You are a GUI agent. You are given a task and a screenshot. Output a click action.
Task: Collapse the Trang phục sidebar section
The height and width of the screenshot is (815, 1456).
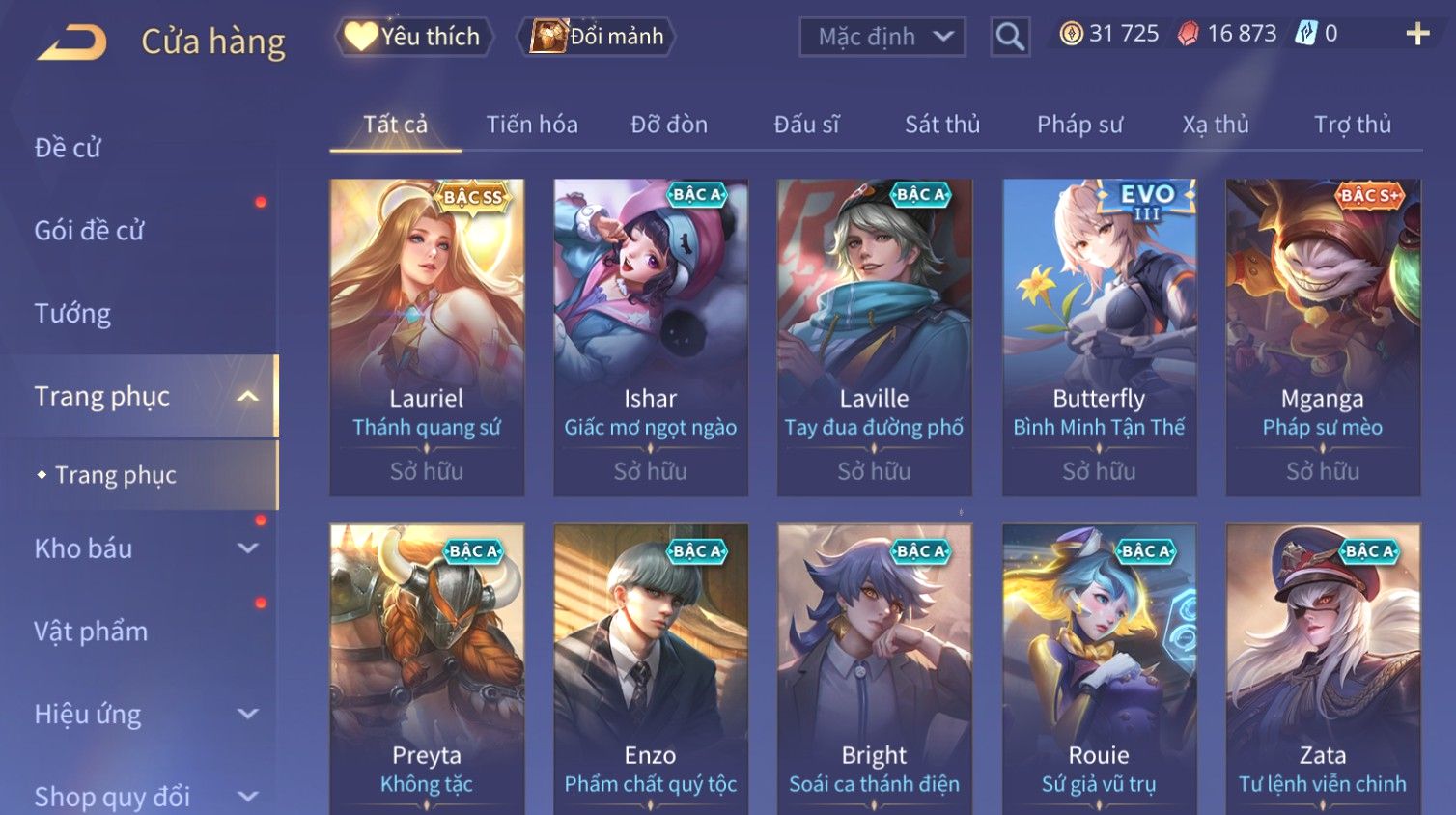point(247,396)
